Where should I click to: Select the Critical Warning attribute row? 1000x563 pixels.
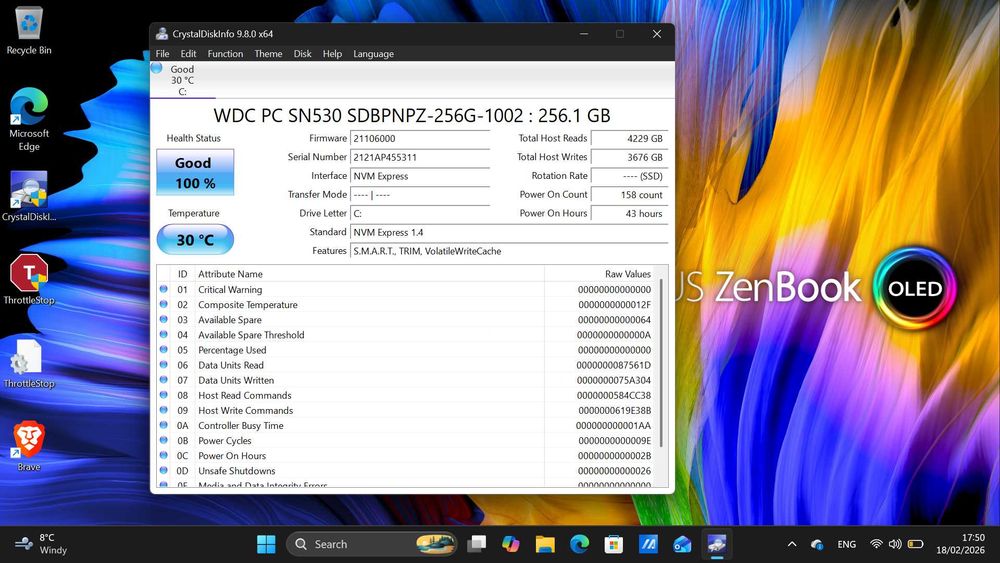coord(407,289)
